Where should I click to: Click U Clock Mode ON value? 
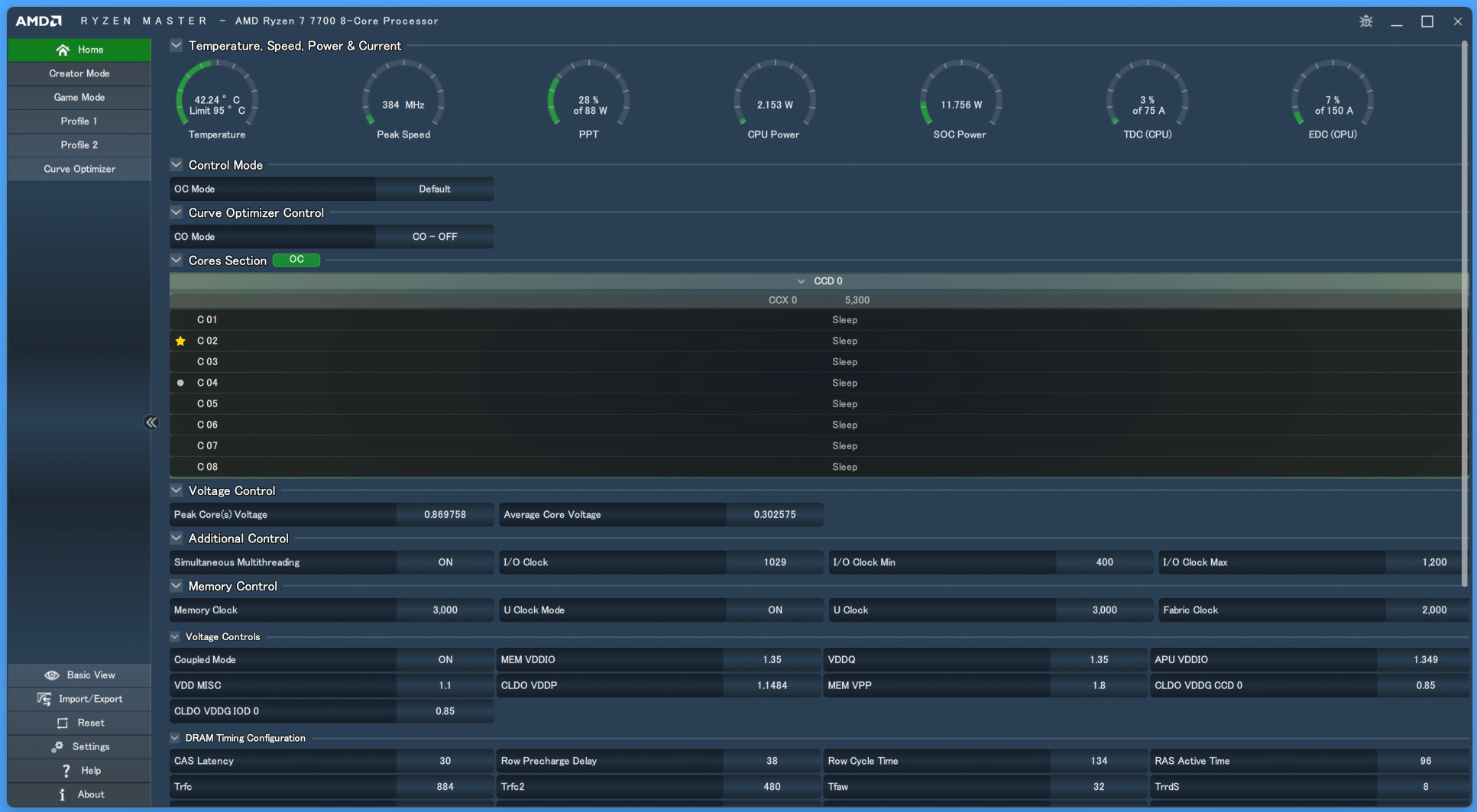point(775,610)
